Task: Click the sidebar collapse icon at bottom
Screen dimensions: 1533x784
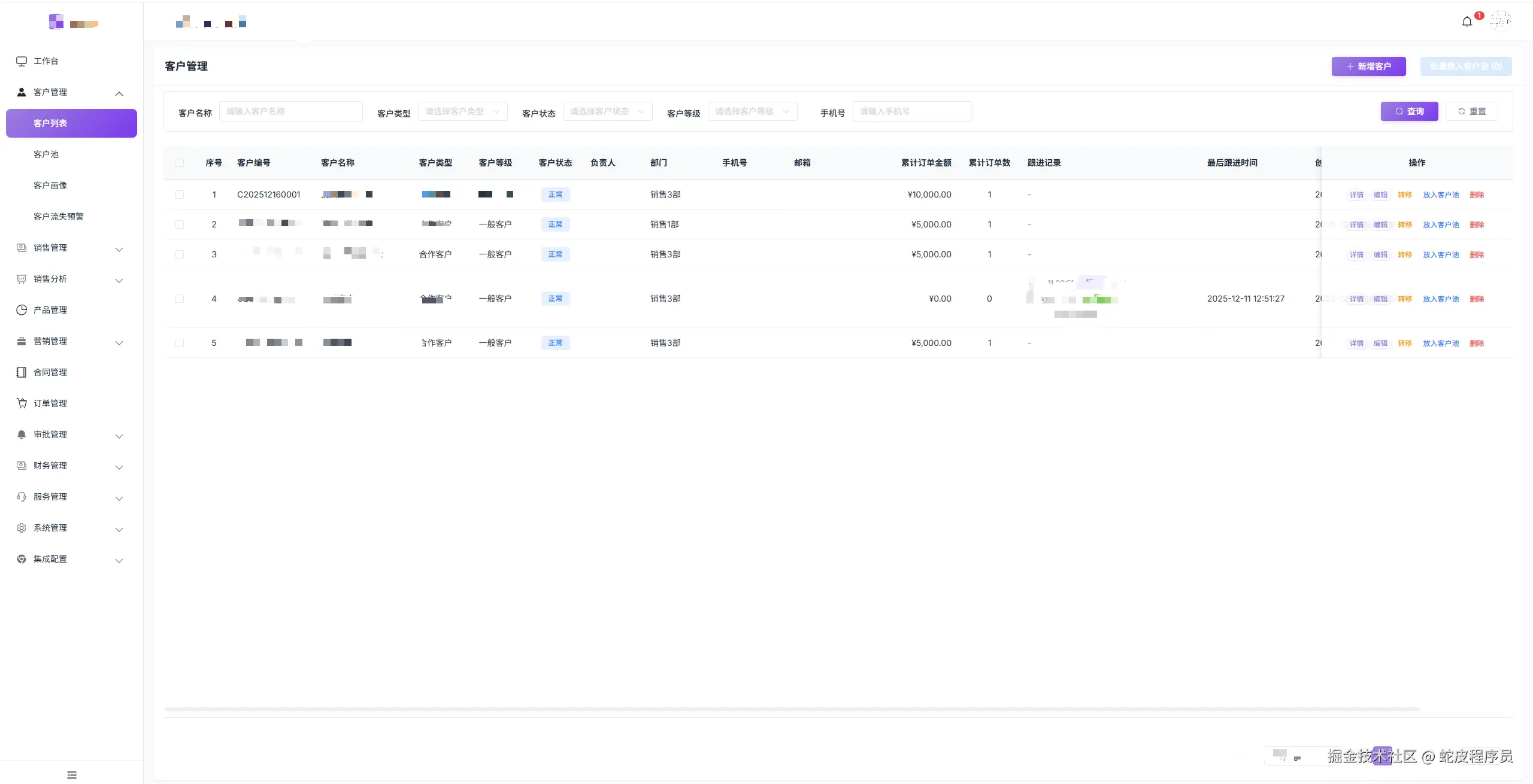Action: tap(72, 775)
